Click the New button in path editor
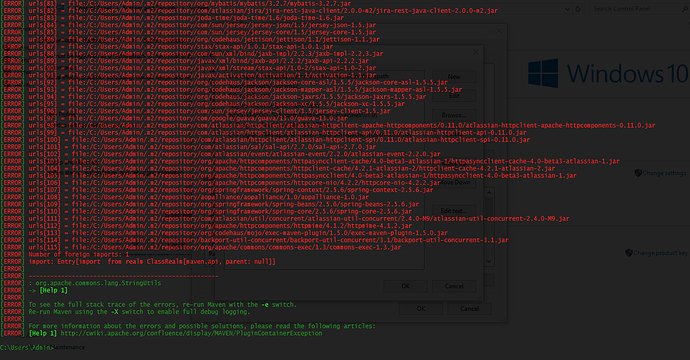 pos(454,77)
